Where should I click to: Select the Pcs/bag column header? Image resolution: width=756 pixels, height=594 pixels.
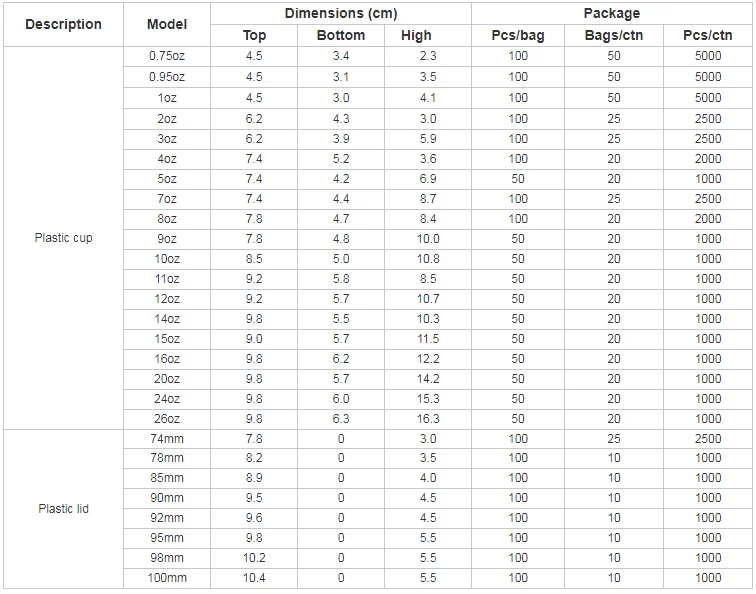[518, 35]
